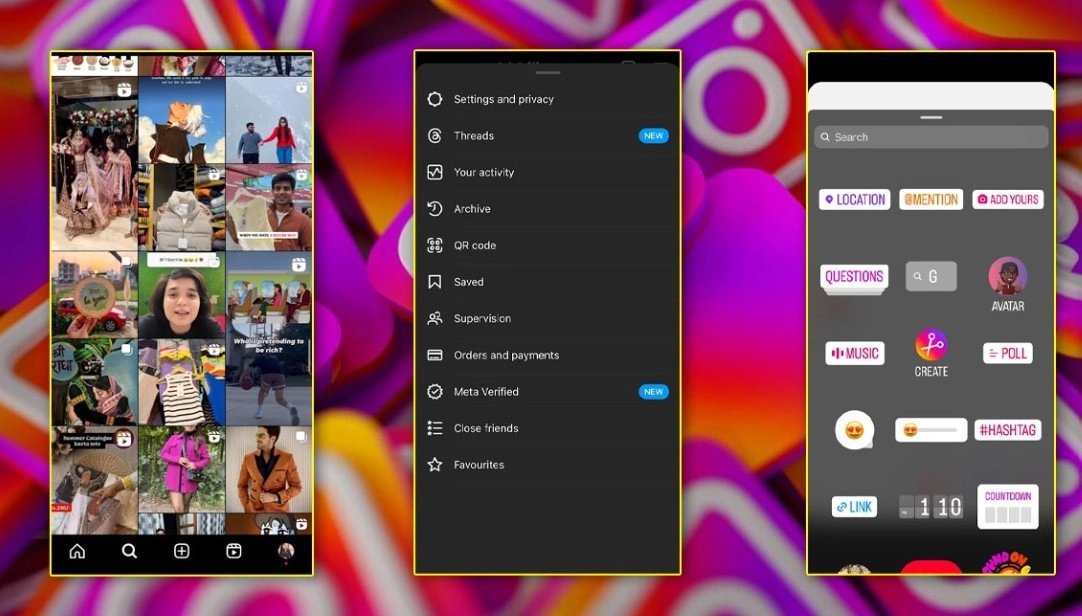Add the emoji slider sticker
The image size is (1082, 616).
pyautogui.click(x=931, y=430)
